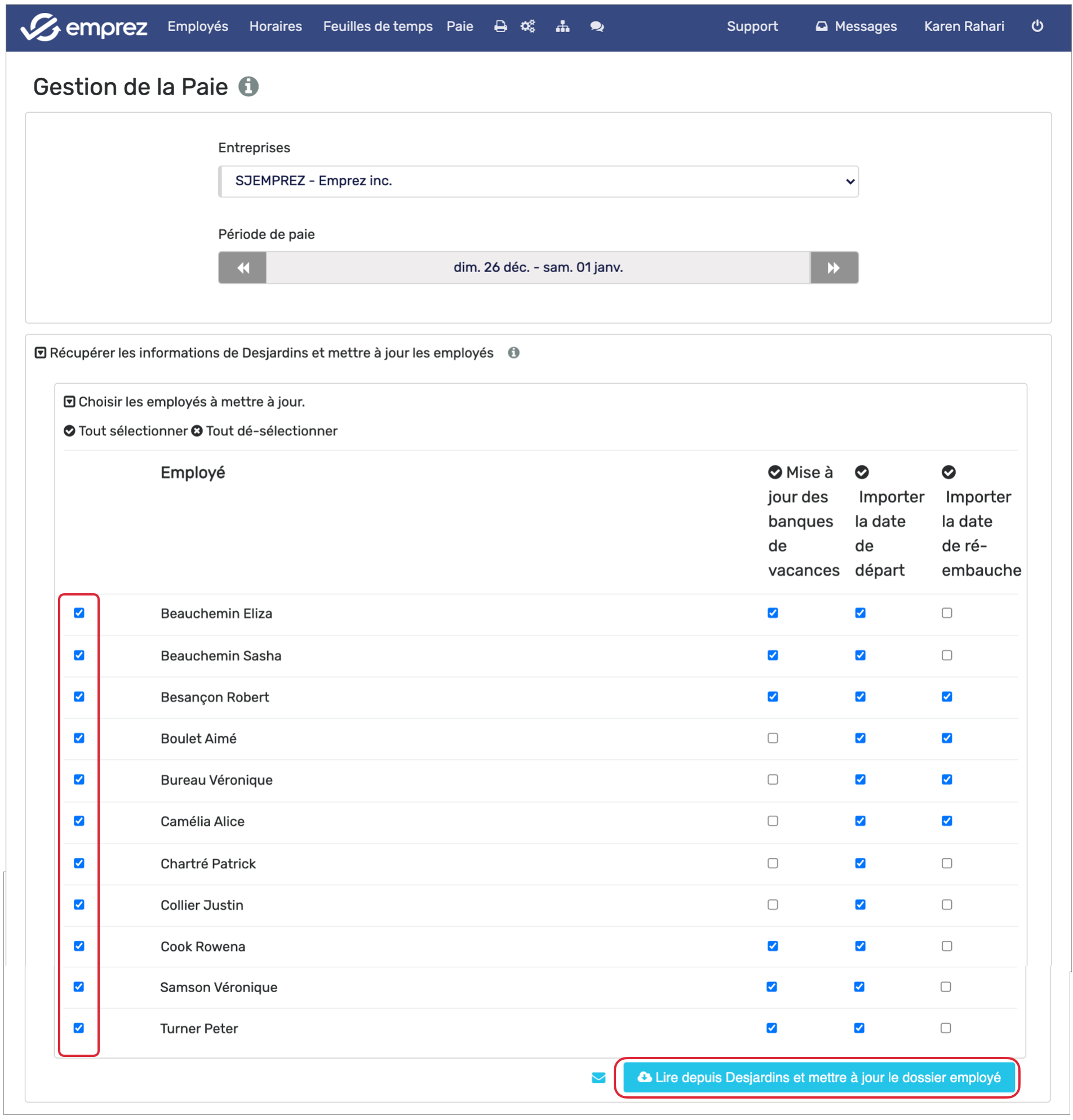Open the settings gears icon
1073x1120 pixels.
527,26
